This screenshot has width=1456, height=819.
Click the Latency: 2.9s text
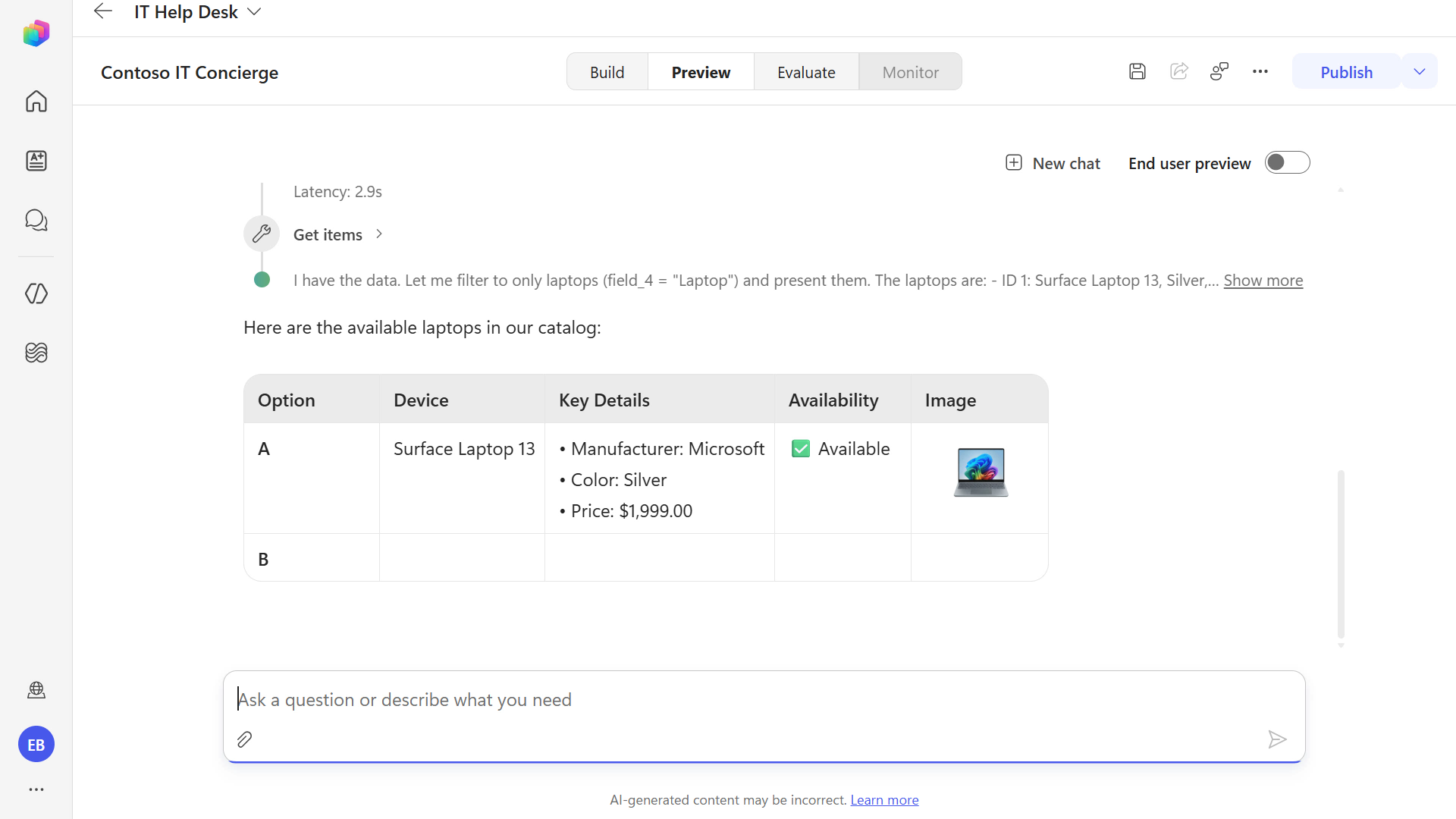pos(337,192)
